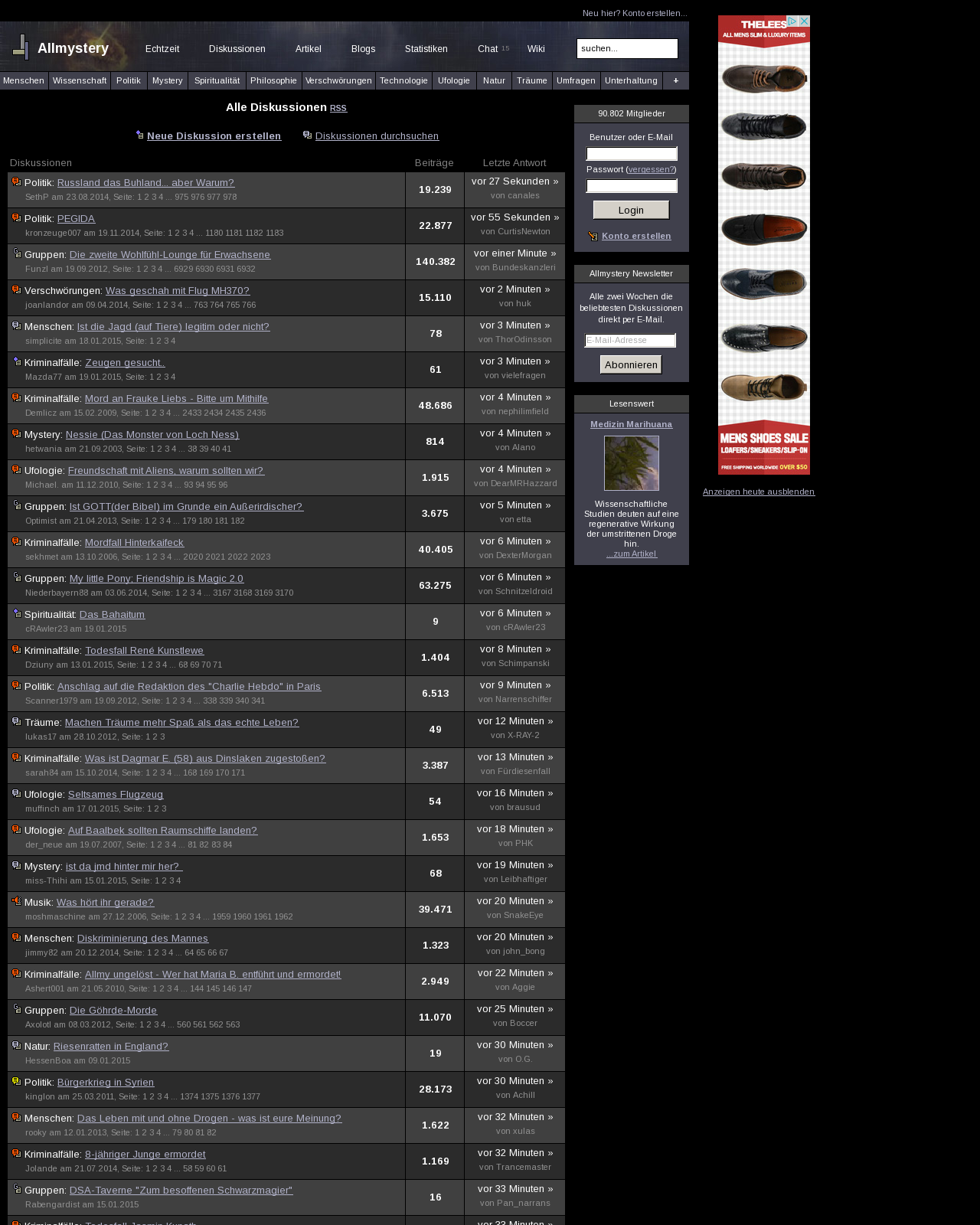
Task: Click the icon of Nessie Loch Ness thread
Action: click(16, 433)
